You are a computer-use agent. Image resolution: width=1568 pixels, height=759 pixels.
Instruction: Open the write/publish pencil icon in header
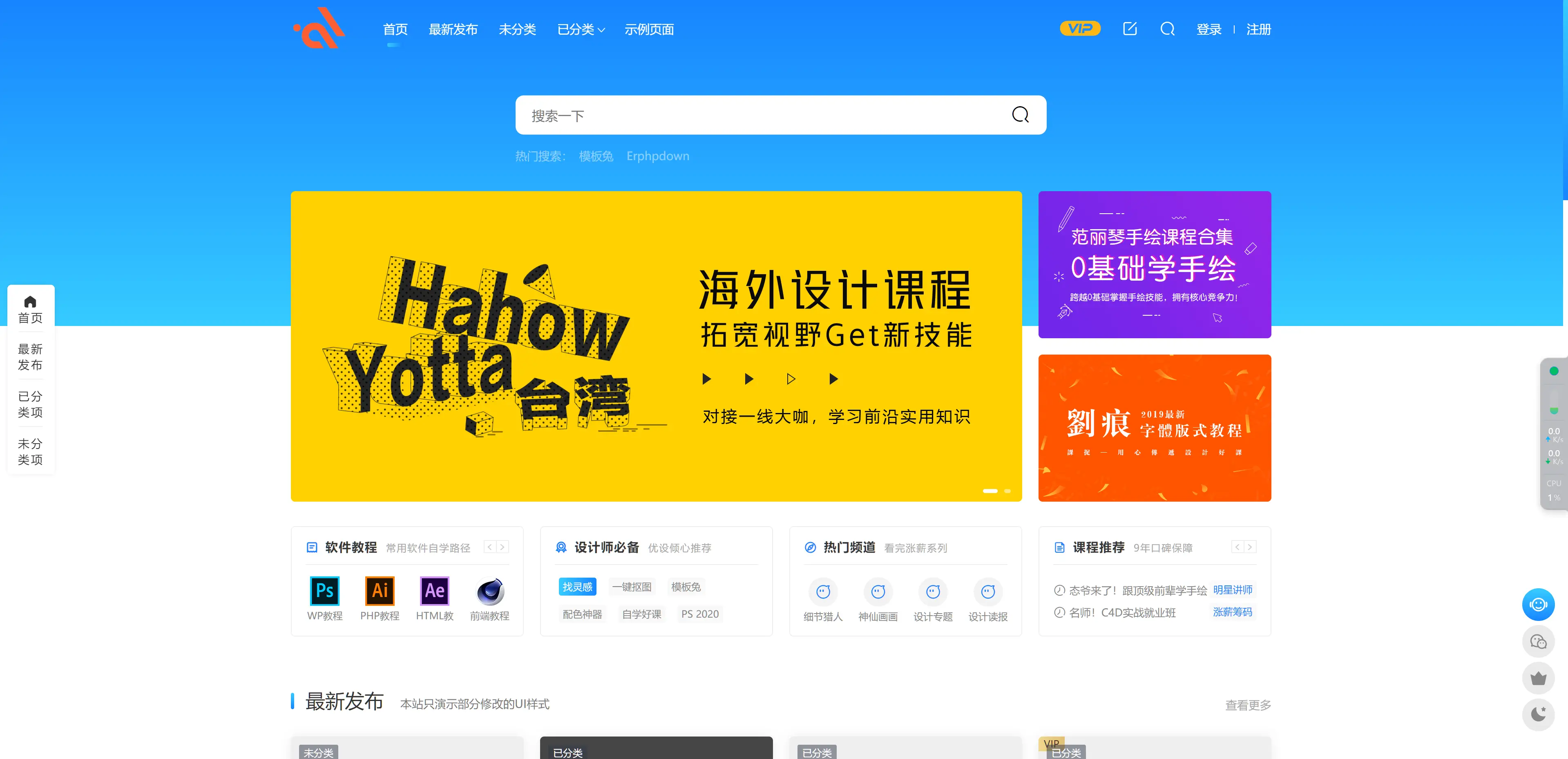(1130, 28)
